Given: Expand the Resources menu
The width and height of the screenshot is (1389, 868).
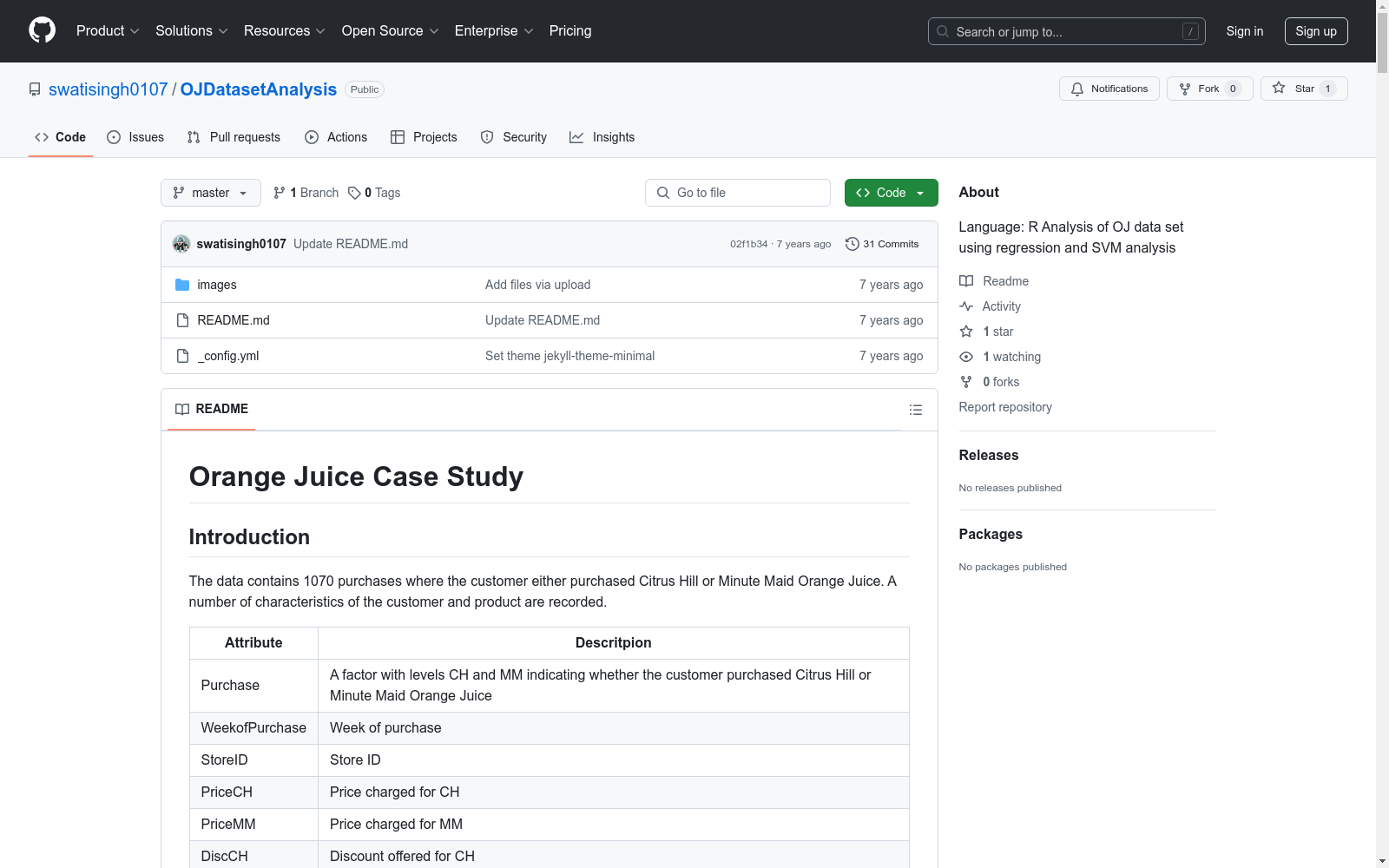Looking at the screenshot, I should coord(285,31).
